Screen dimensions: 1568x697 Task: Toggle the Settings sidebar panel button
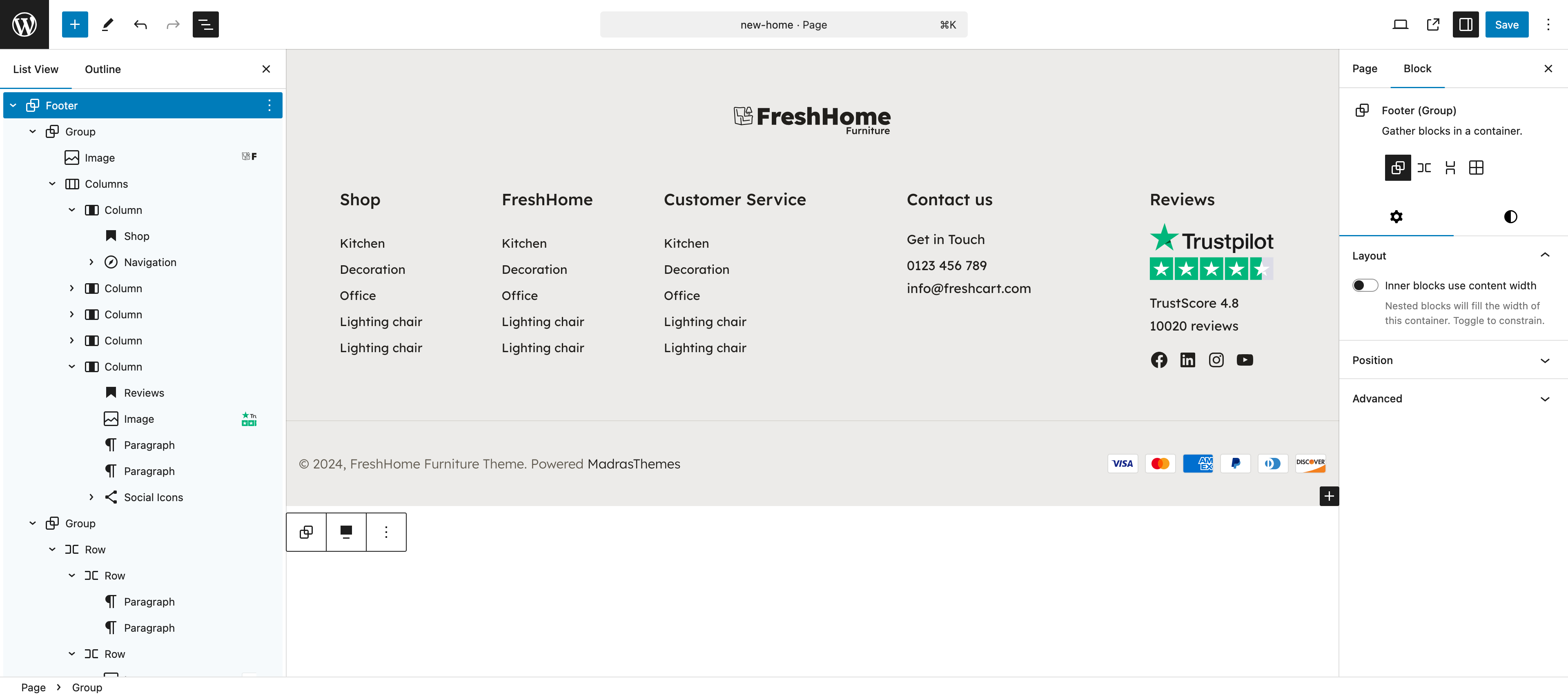[1465, 24]
